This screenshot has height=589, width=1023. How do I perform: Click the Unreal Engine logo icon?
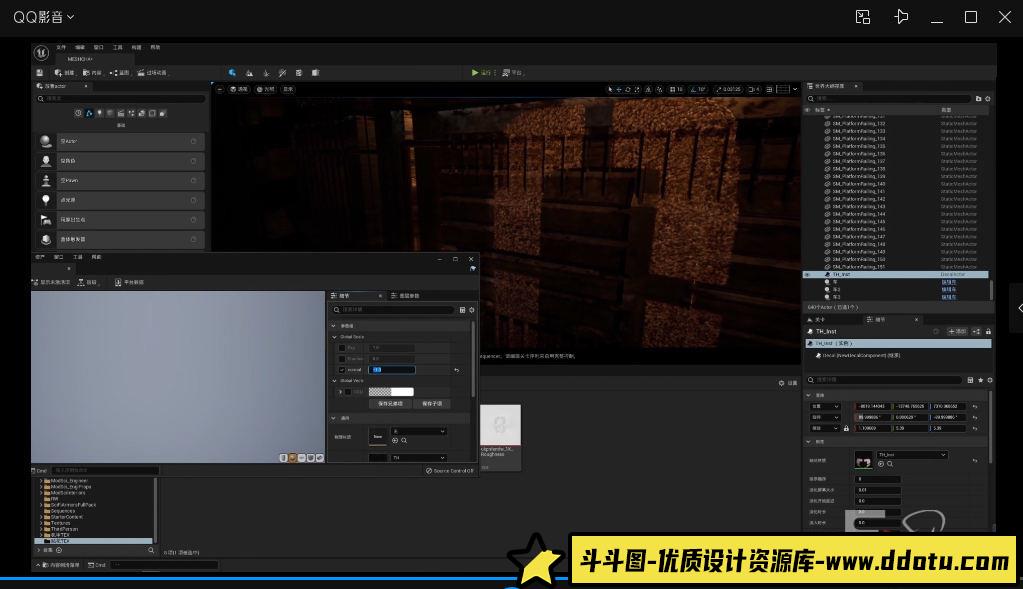(x=41, y=52)
